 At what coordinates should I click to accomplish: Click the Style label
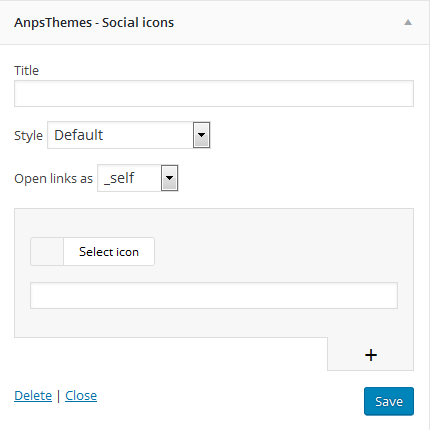pyautogui.click(x=28, y=136)
